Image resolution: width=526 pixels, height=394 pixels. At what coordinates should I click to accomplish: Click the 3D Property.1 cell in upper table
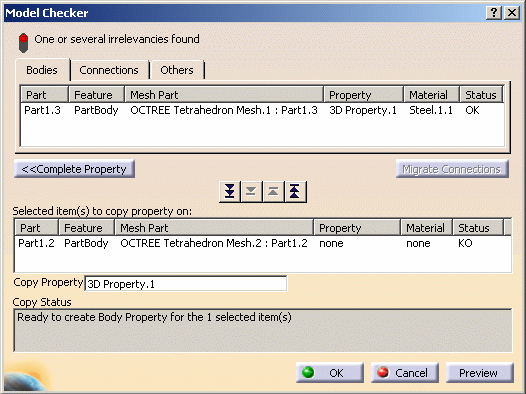(x=363, y=110)
